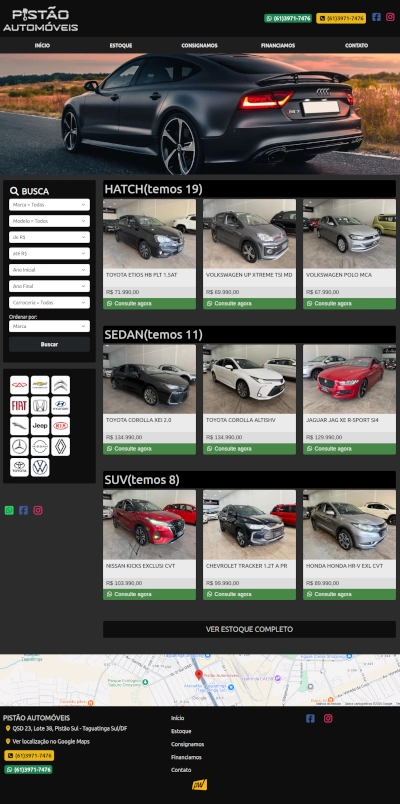Click the Chevrolet brand logo
Viewport: 400px width, 804px height.
point(40,385)
